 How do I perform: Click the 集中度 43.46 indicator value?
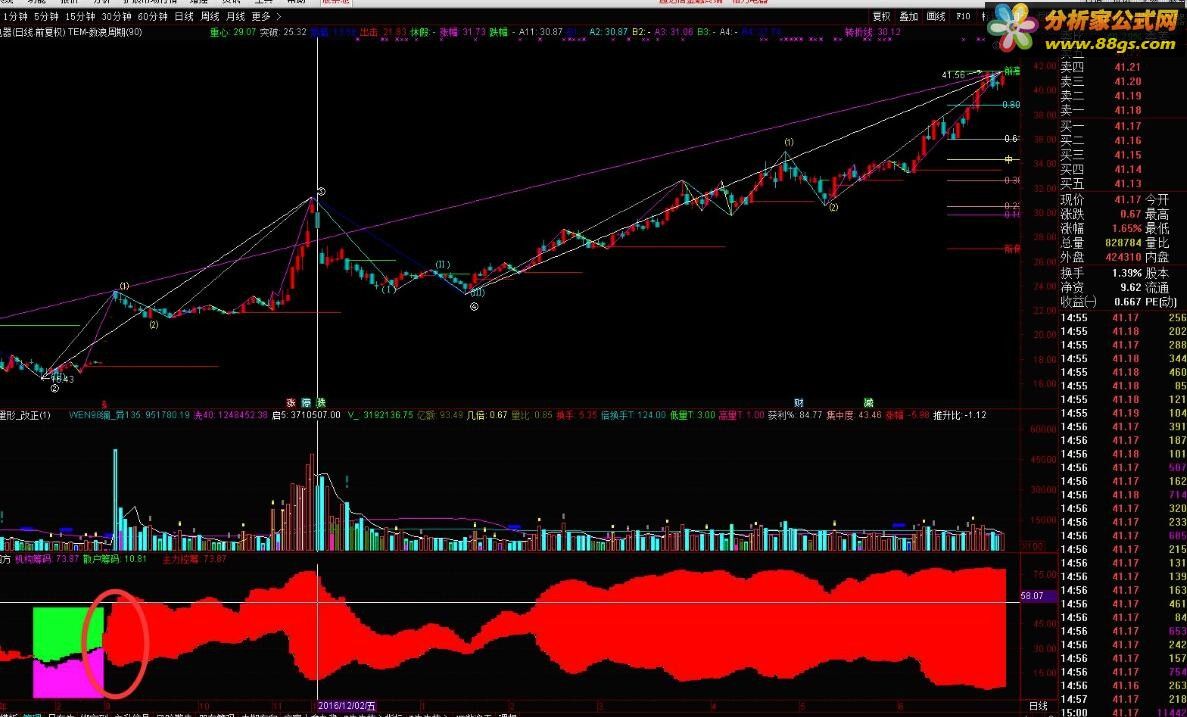coord(853,415)
